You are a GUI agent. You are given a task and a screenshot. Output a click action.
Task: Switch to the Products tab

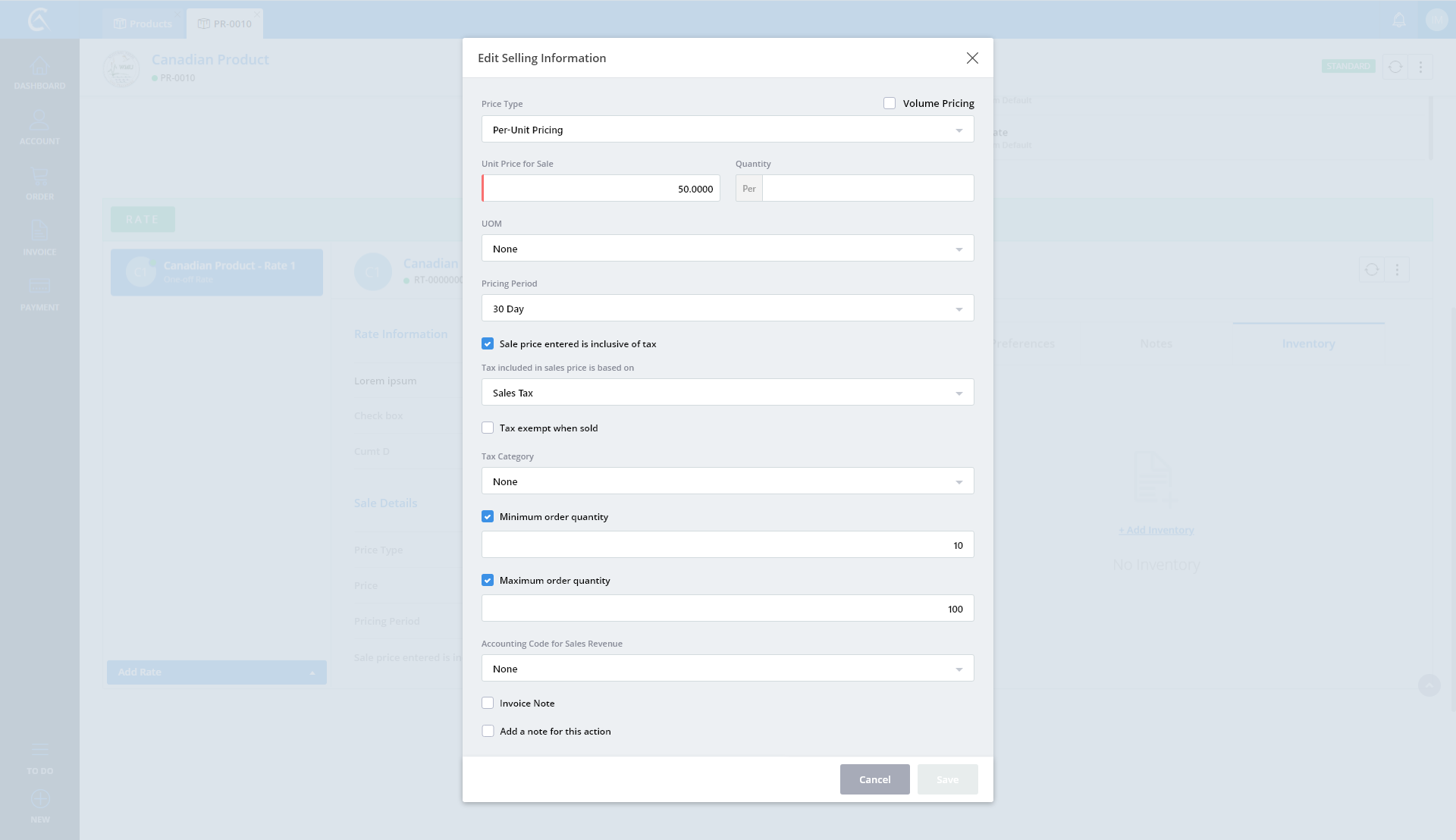(x=143, y=24)
